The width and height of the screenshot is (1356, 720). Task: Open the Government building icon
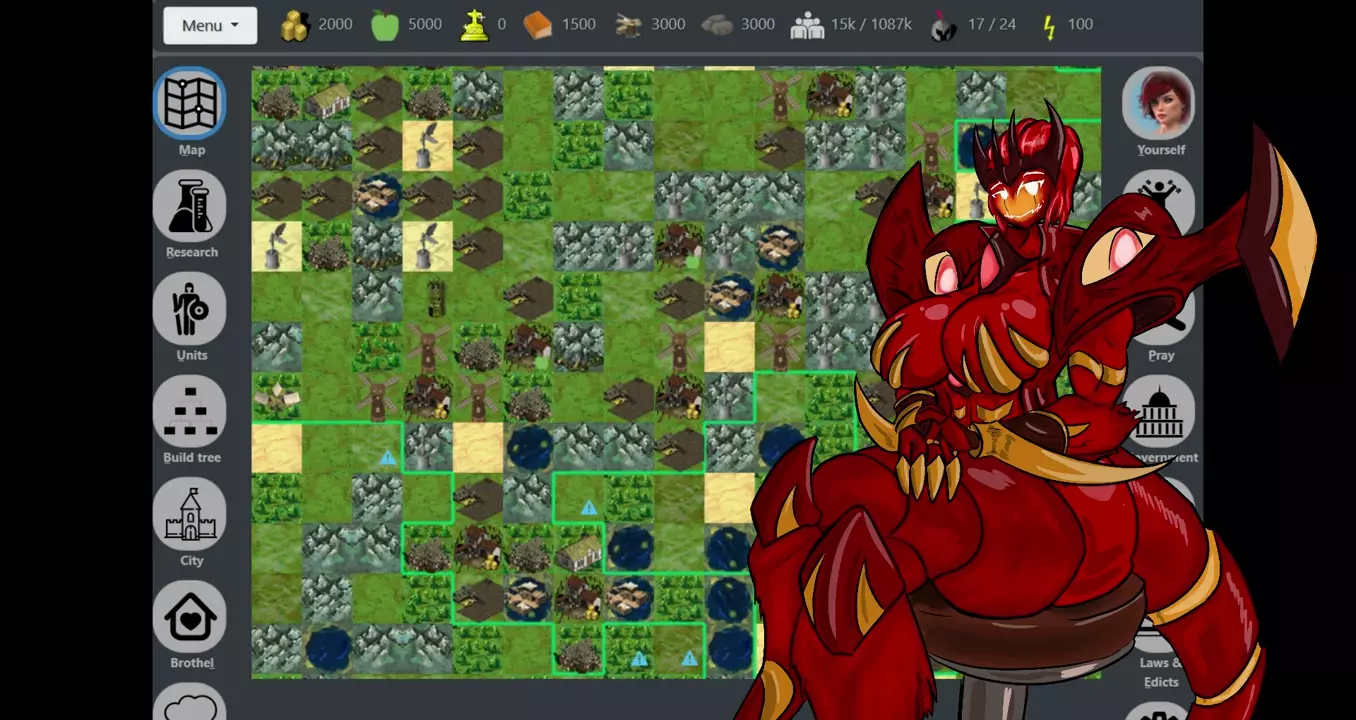tap(1160, 411)
